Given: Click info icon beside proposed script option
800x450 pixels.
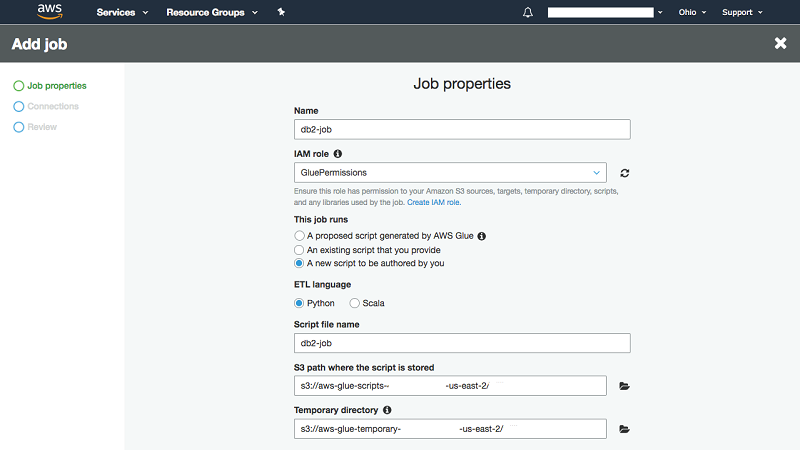Looking at the screenshot, I should coord(482,236).
